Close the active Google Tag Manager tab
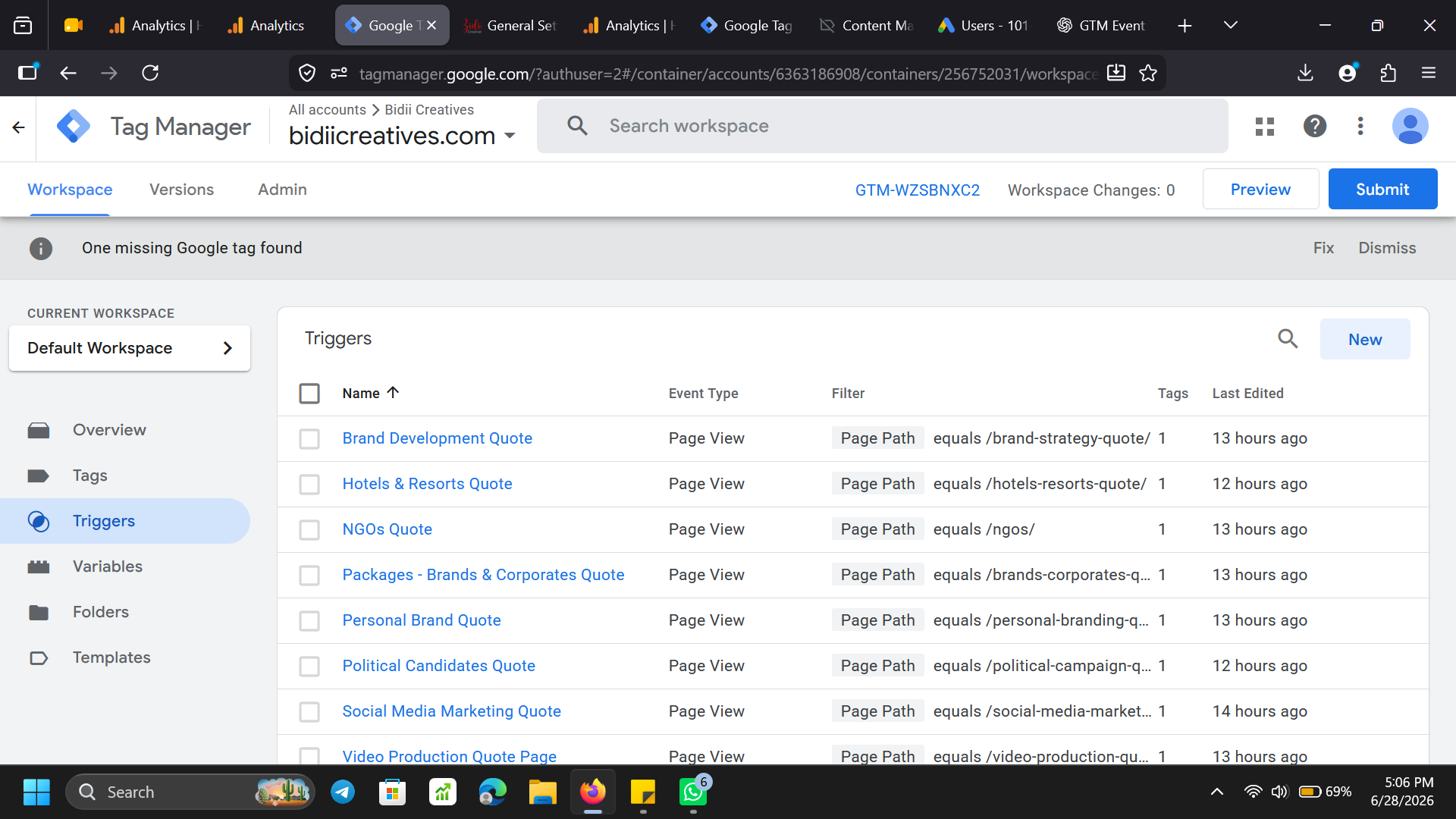Screen dimensions: 1456x819 click(x=431, y=25)
